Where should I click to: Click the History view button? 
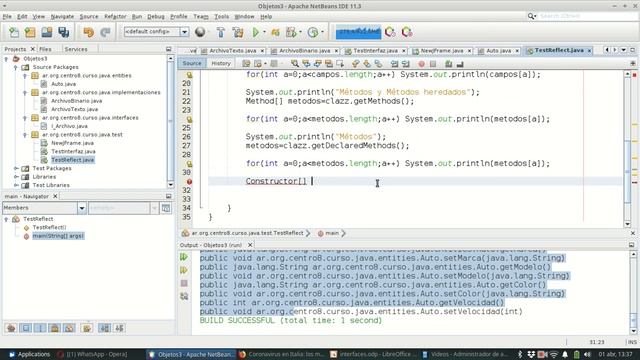coord(221,63)
